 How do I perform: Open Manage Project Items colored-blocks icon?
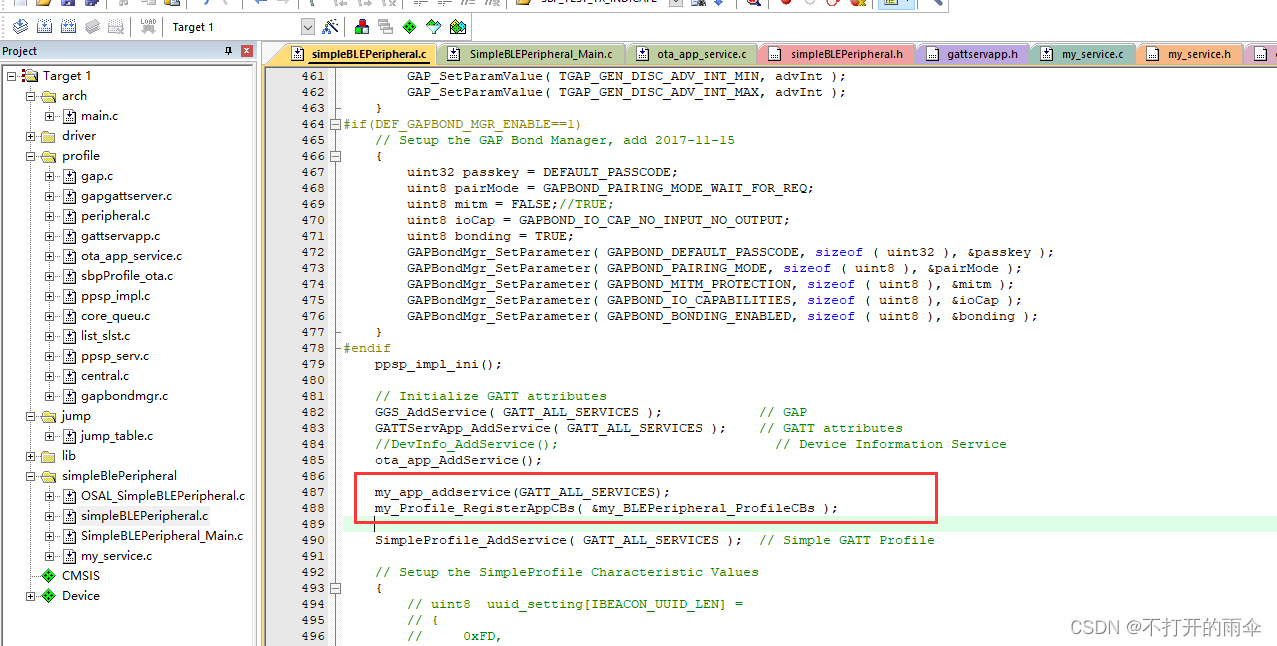pyautogui.click(x=362, y=27)
